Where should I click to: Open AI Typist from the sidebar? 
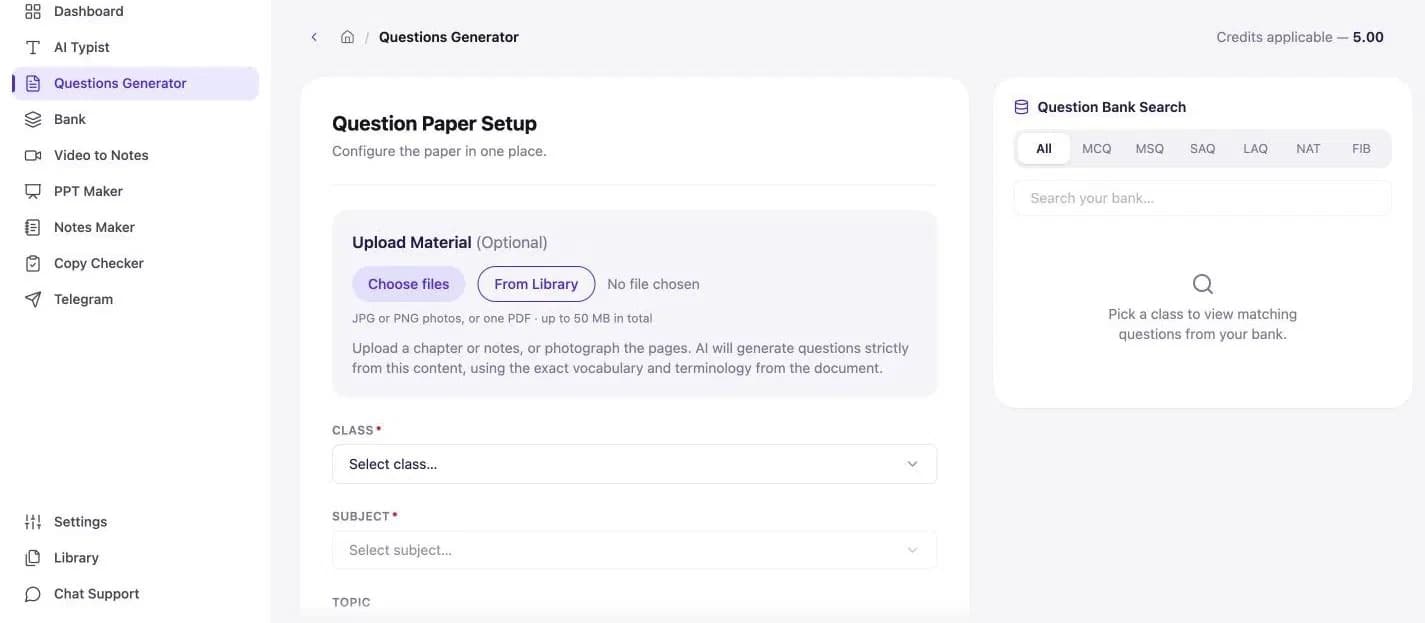(x=135, y=47)
